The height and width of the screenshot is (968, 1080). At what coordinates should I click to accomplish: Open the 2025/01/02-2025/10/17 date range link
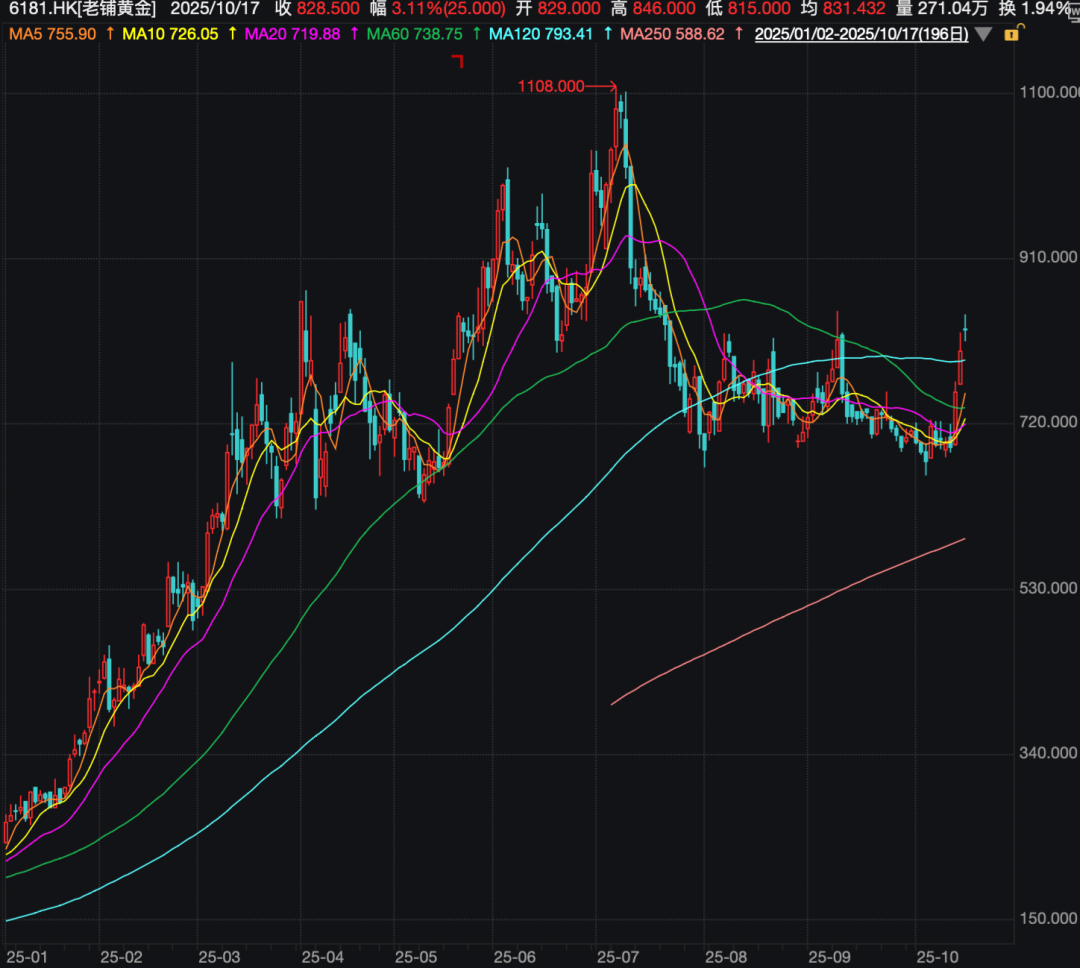coord(861,34)
